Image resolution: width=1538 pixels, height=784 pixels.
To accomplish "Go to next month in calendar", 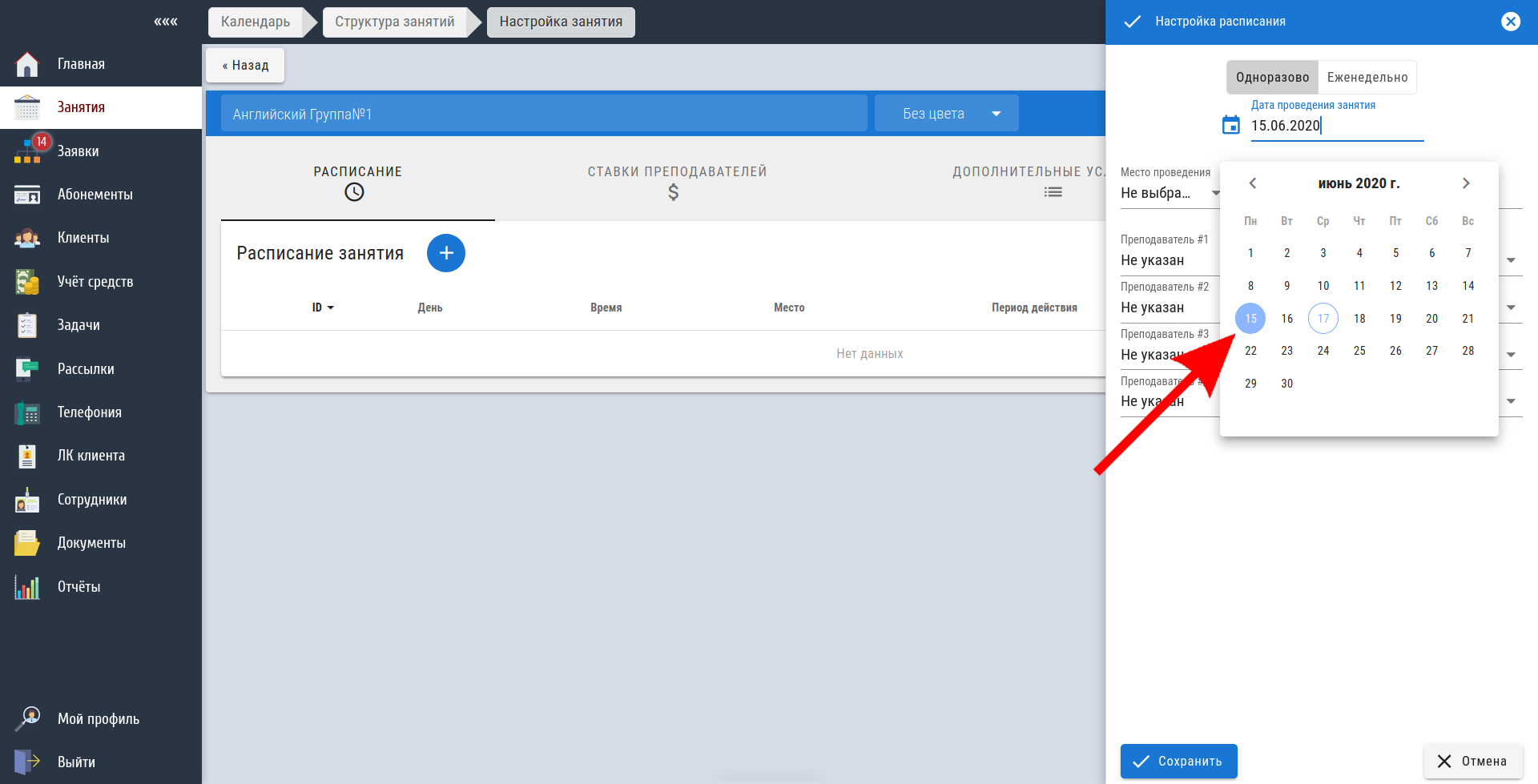I will tap(1466, 183).
